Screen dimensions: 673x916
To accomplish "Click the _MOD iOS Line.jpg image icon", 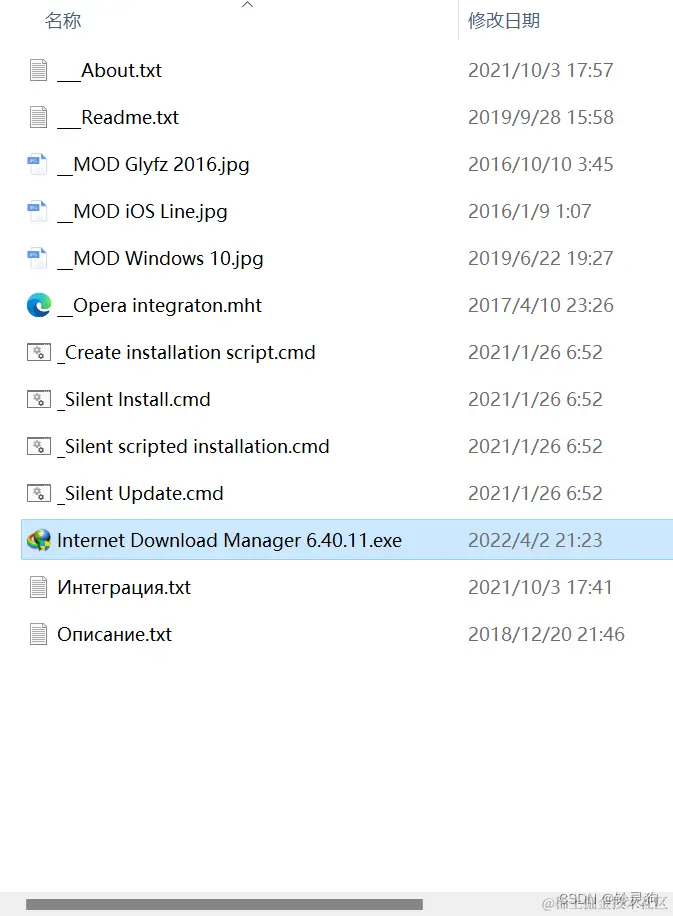I will coord(37,211).
